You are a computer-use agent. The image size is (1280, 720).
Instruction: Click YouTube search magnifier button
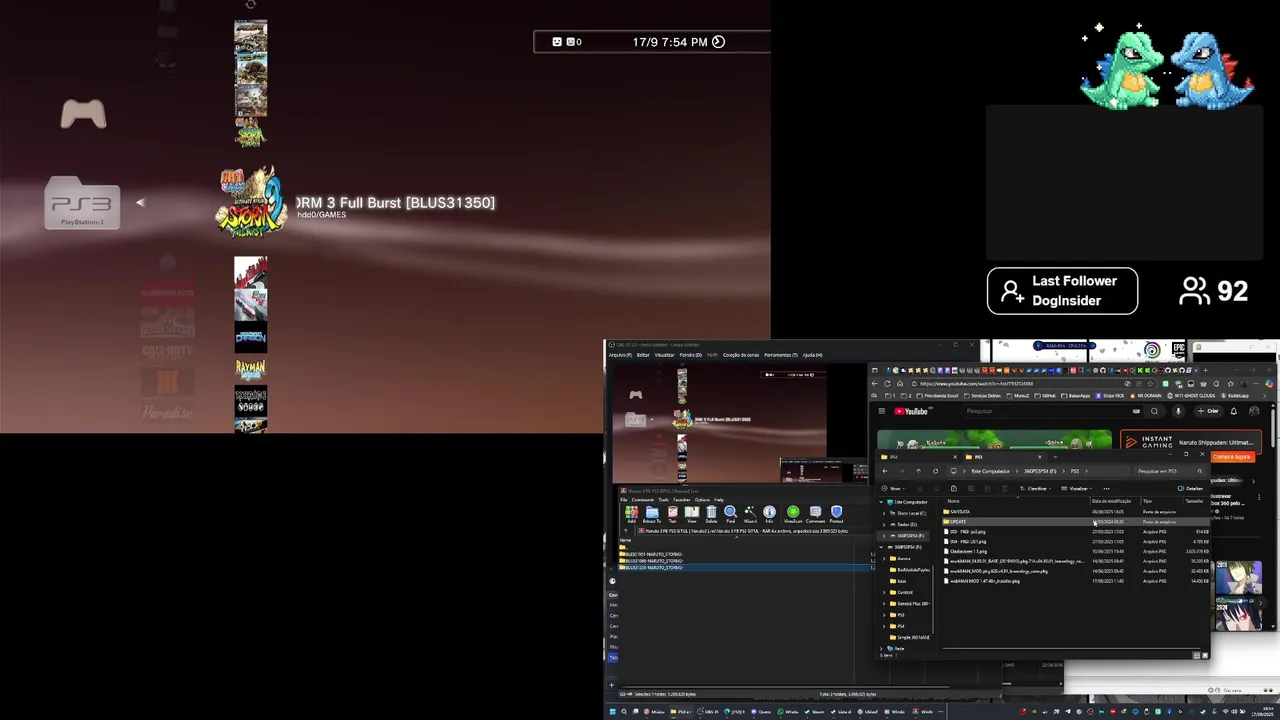pos(1154,411)
